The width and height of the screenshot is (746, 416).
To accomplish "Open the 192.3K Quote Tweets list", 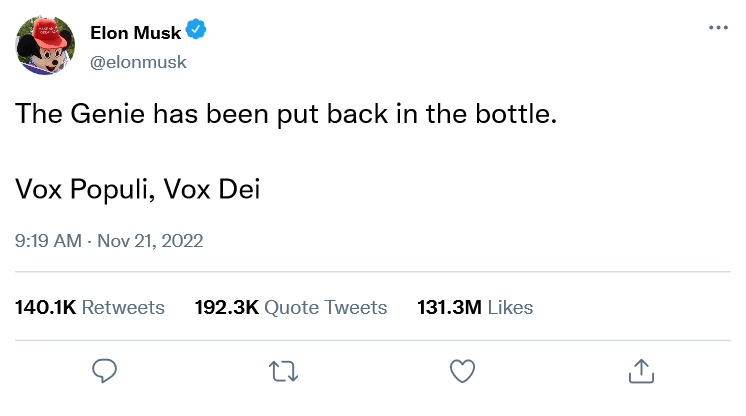I will 290,307.
